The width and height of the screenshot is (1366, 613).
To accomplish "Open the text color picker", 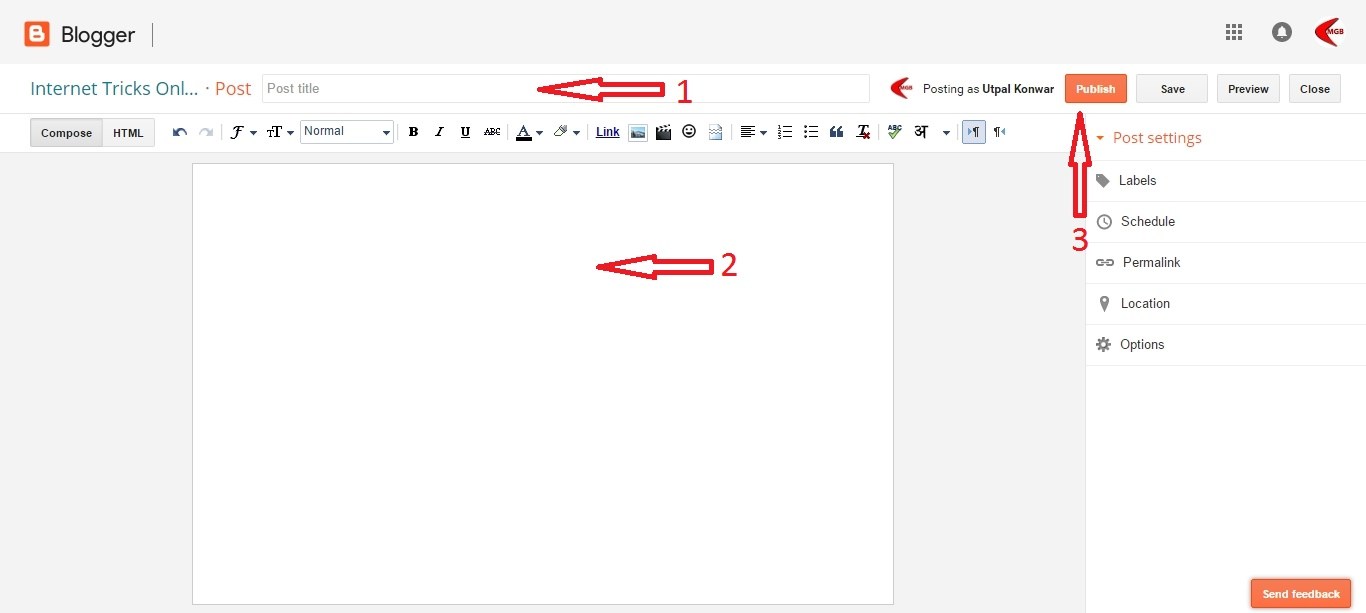I will coord(529,132).
